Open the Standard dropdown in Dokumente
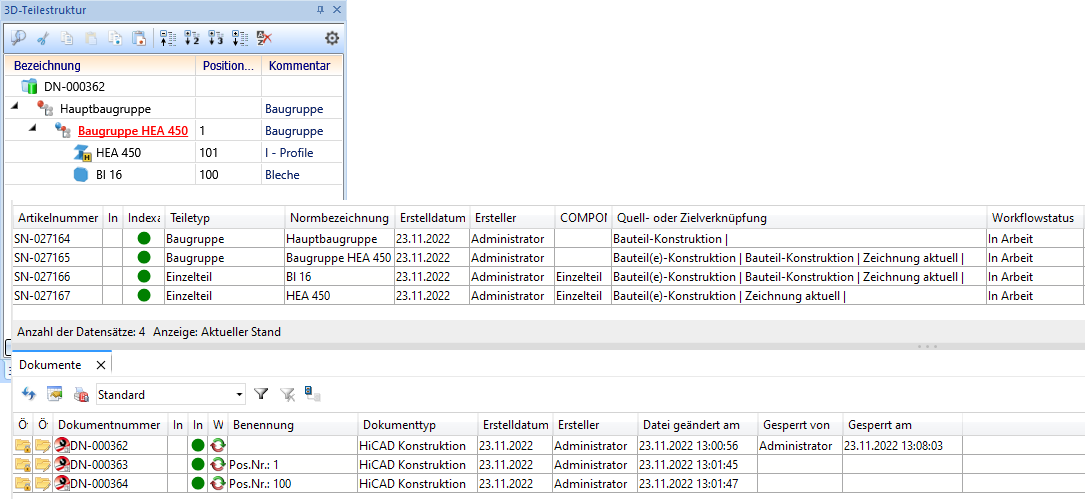 (238, 394)
